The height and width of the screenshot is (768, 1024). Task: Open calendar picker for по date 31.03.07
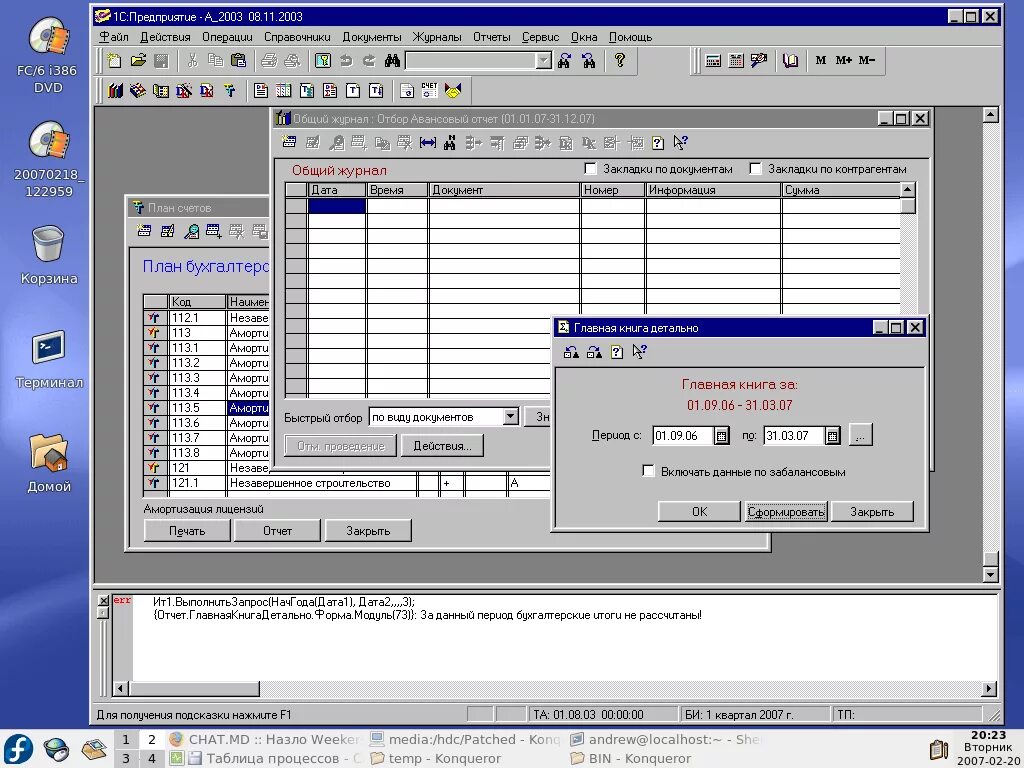pos(832,436)
